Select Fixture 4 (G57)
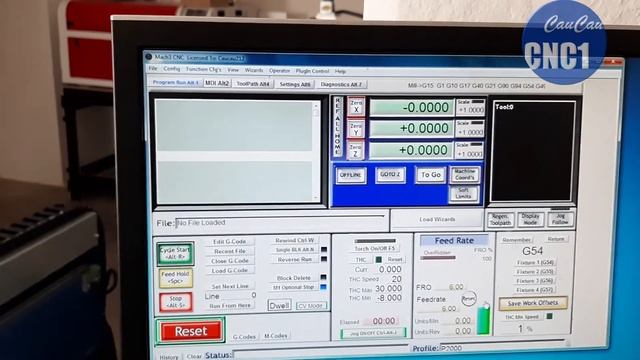640x360 pixels. (534, 290)
